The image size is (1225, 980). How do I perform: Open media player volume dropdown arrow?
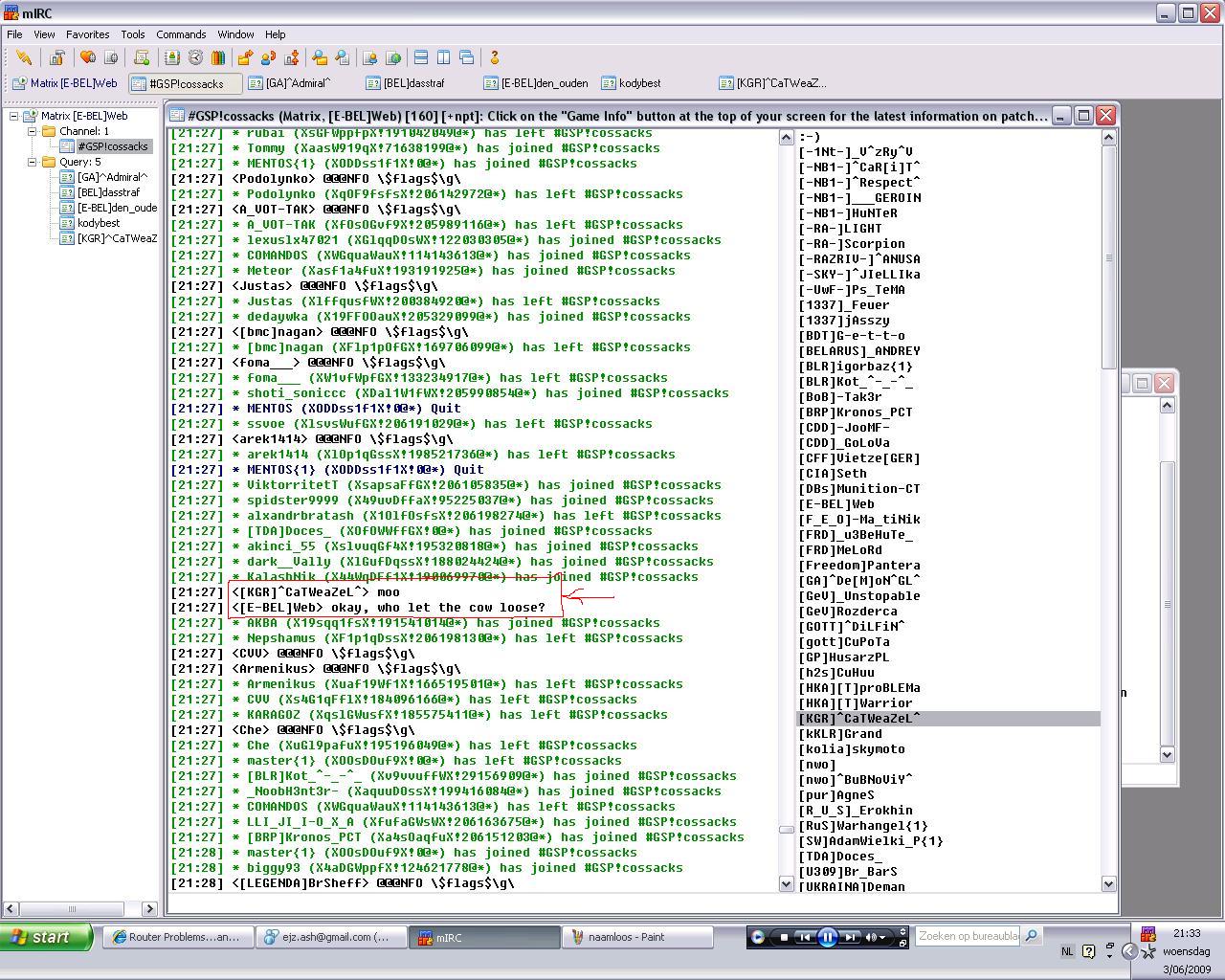pos(882,938)
